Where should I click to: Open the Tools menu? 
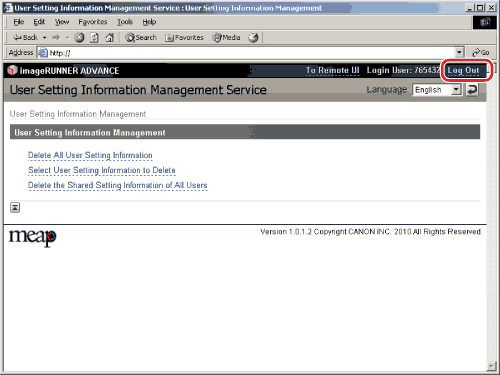[x=125, y=22]
